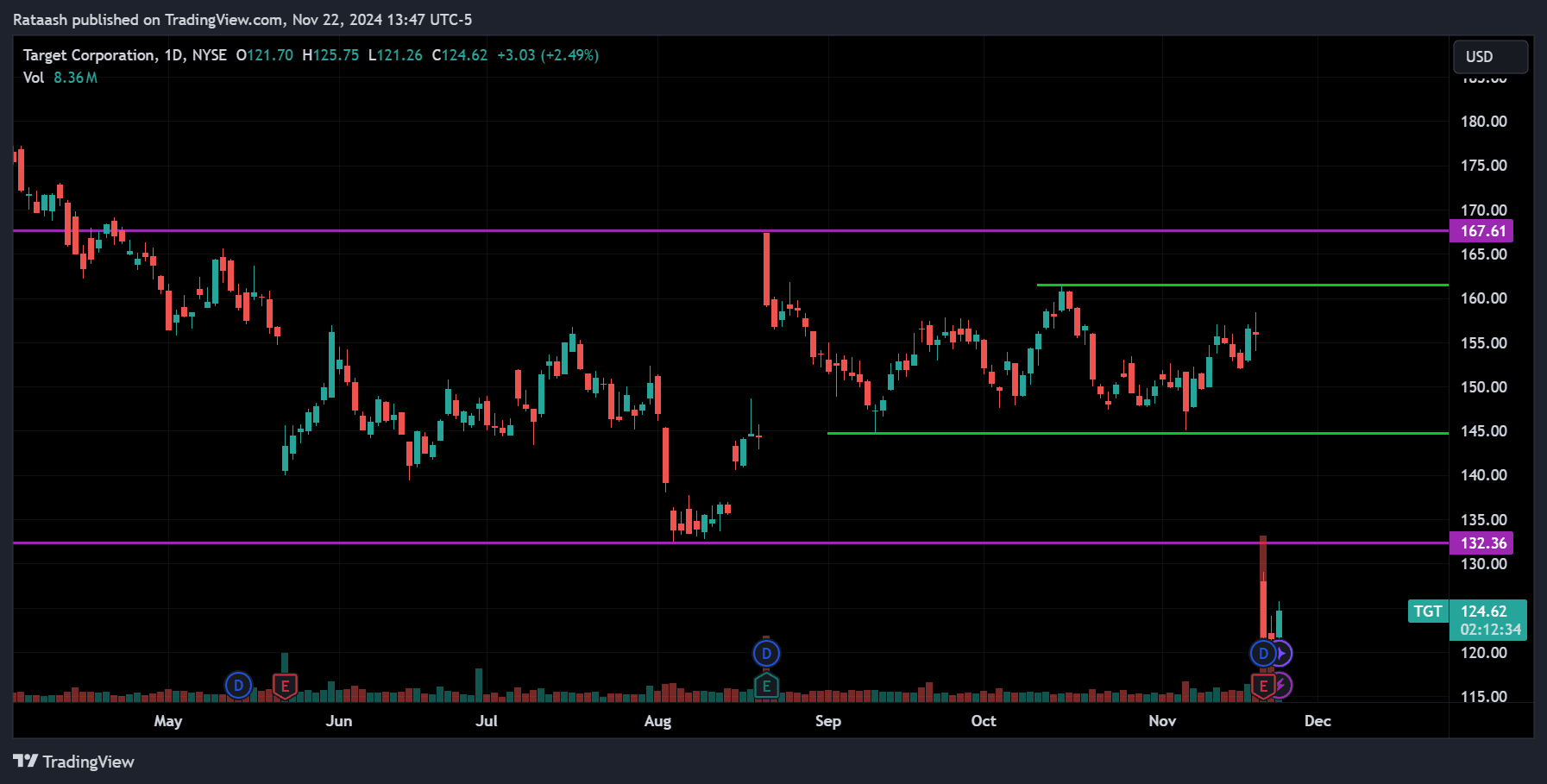Click the H125.75 high value
This screenshot has height=784, width=1547.
coord(330,55)
